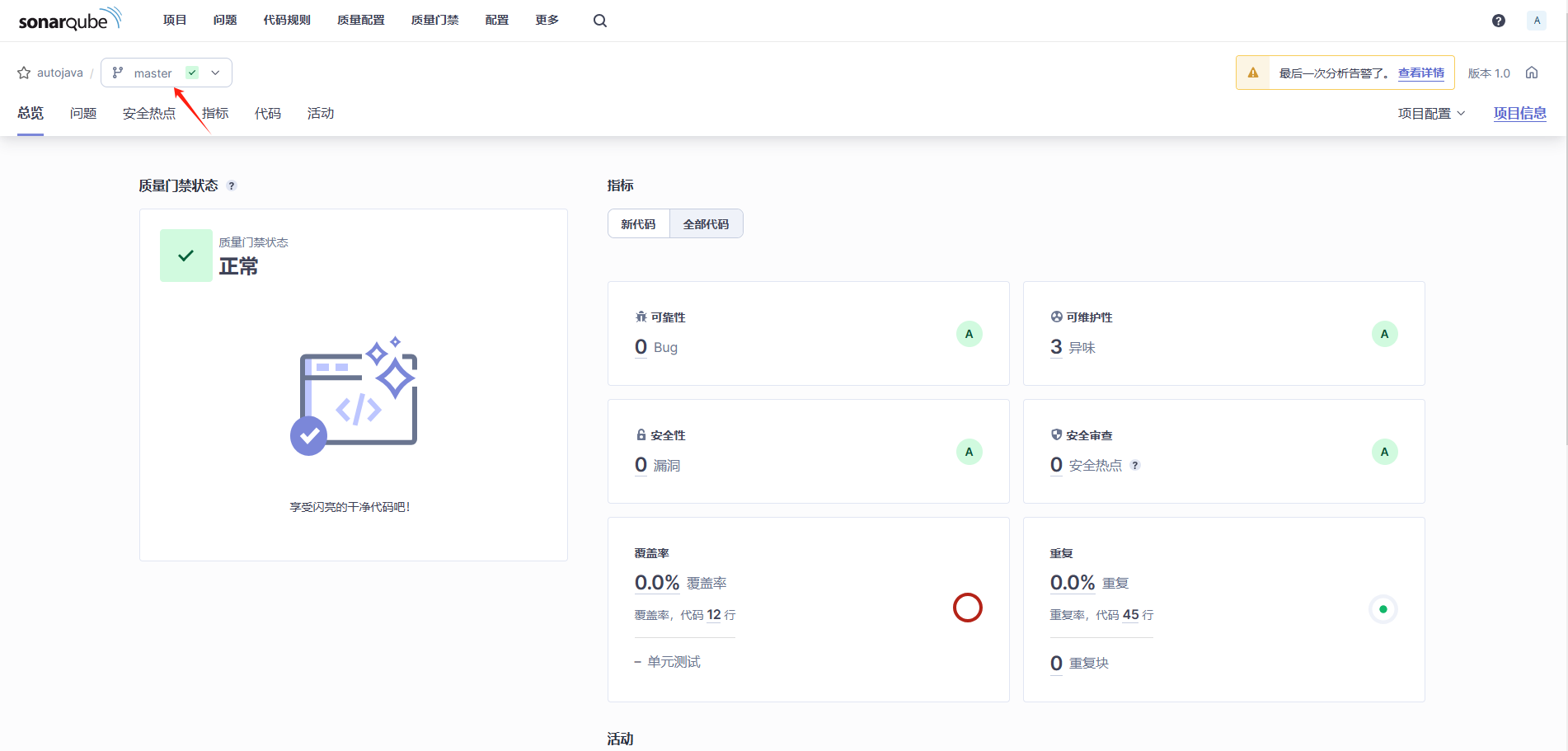The width and height of the screenshot is (1568, 751).
Task: Star the autojava project as favorite
Action: [x=24, y=73]
